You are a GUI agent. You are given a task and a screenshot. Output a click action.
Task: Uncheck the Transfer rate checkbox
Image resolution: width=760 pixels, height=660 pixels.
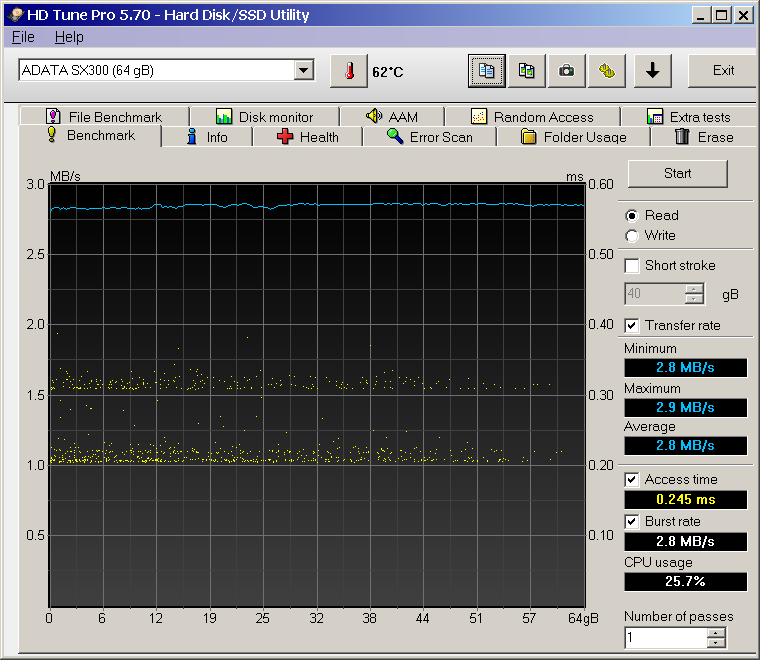click(632, 325)
